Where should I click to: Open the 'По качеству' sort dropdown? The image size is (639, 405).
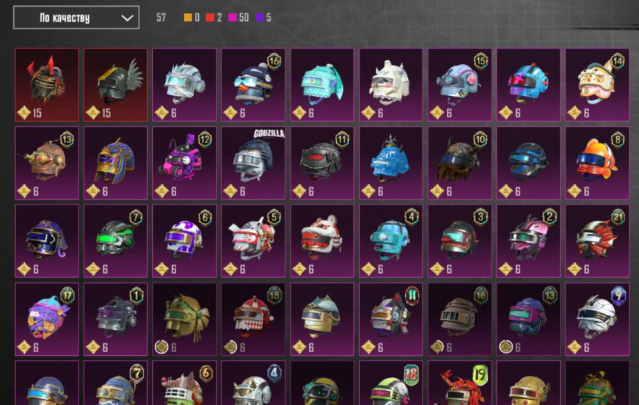click(76, 18)
